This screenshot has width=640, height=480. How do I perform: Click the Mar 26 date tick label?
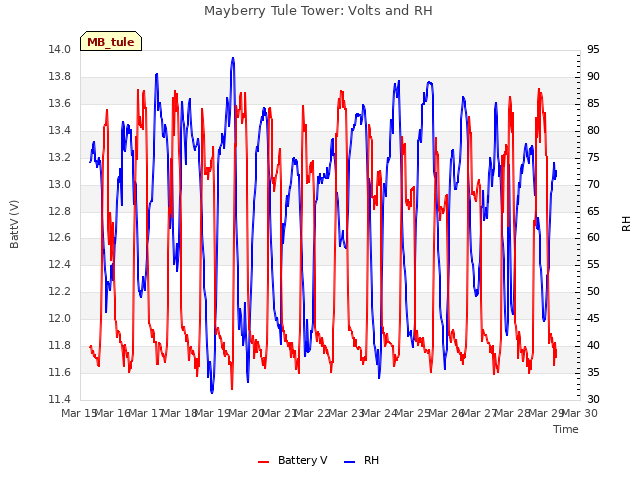[x=447, y=413]
